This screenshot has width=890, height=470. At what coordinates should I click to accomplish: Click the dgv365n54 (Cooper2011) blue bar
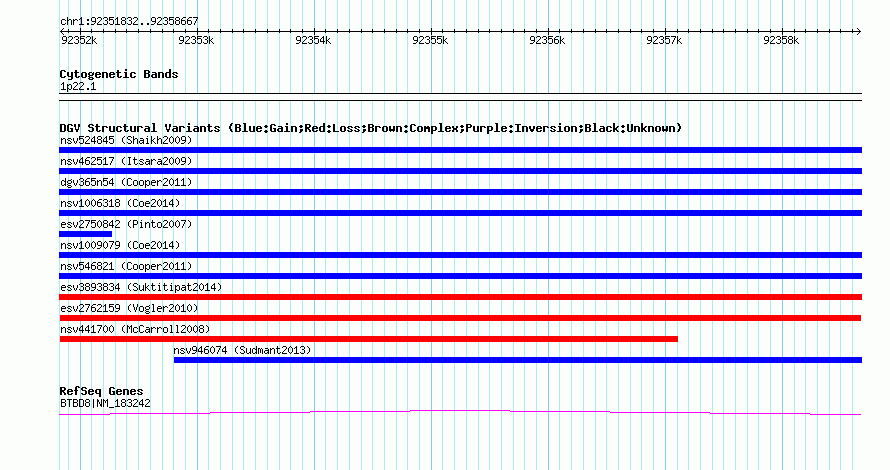[460, 192]
